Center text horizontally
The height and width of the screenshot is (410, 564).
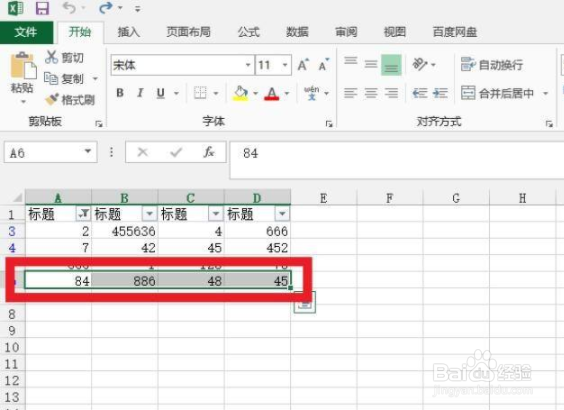click(370, 93)
